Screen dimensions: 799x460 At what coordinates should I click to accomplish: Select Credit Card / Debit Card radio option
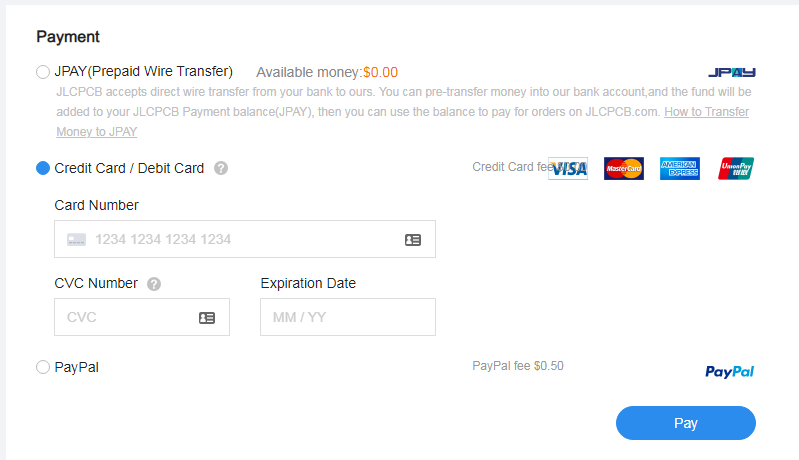(x=43, y=168)
